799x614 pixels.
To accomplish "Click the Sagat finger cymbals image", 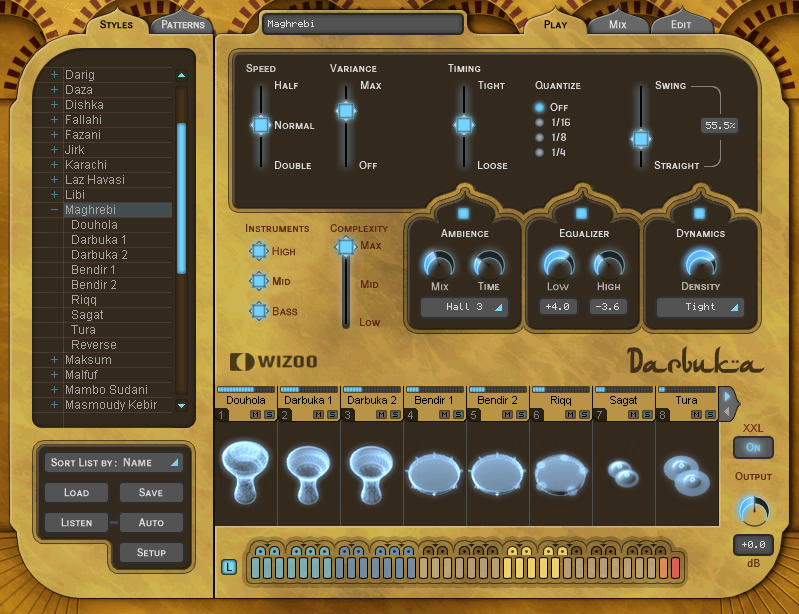I will coord(624,474).
